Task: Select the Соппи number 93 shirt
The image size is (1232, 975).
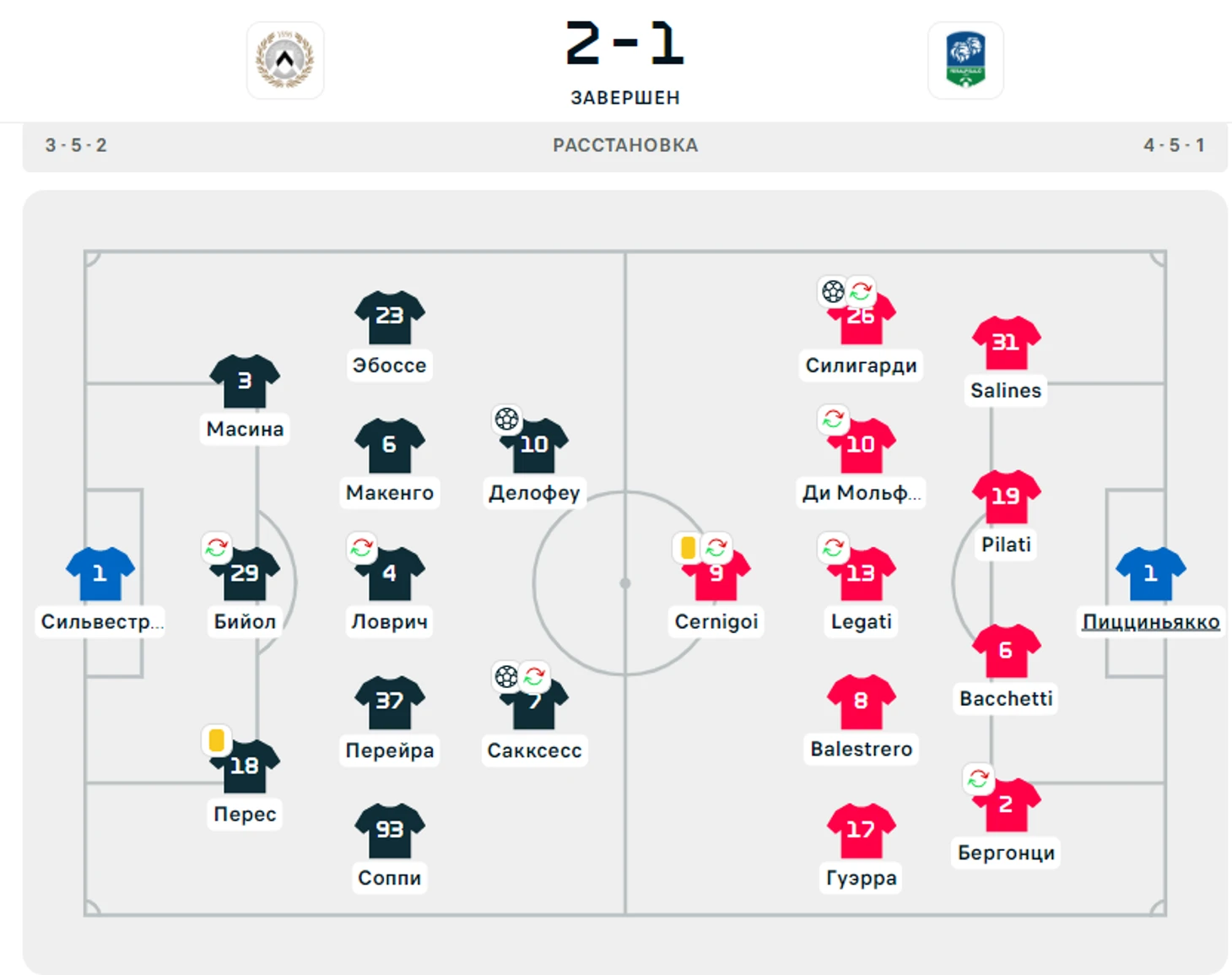Action: pyautogui.click(x=389, y=830)
